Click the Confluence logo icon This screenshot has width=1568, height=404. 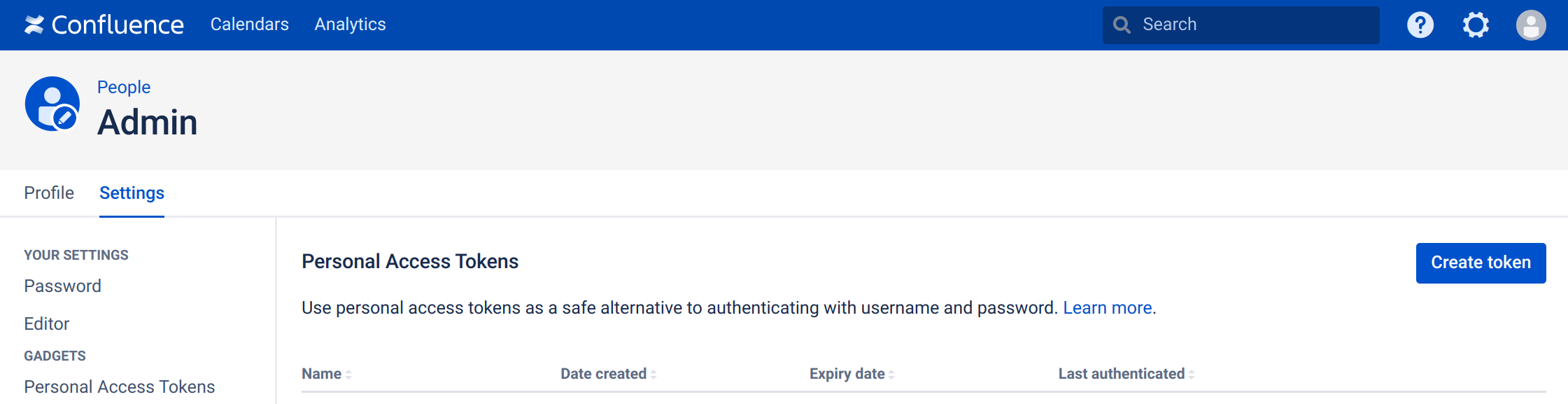[x=34, y=25]
